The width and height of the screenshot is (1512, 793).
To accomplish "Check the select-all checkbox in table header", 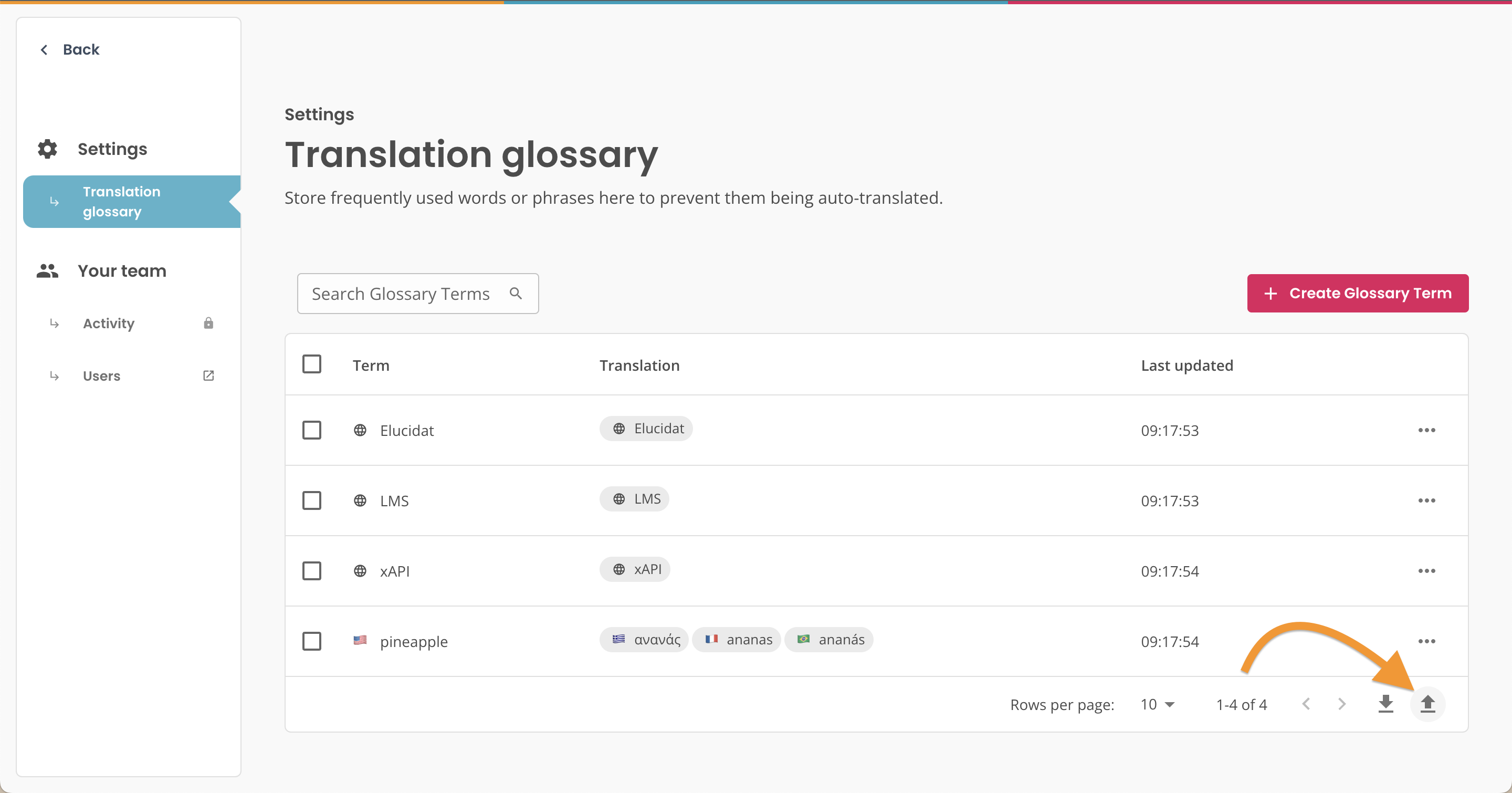I will (x=312, y=364).
